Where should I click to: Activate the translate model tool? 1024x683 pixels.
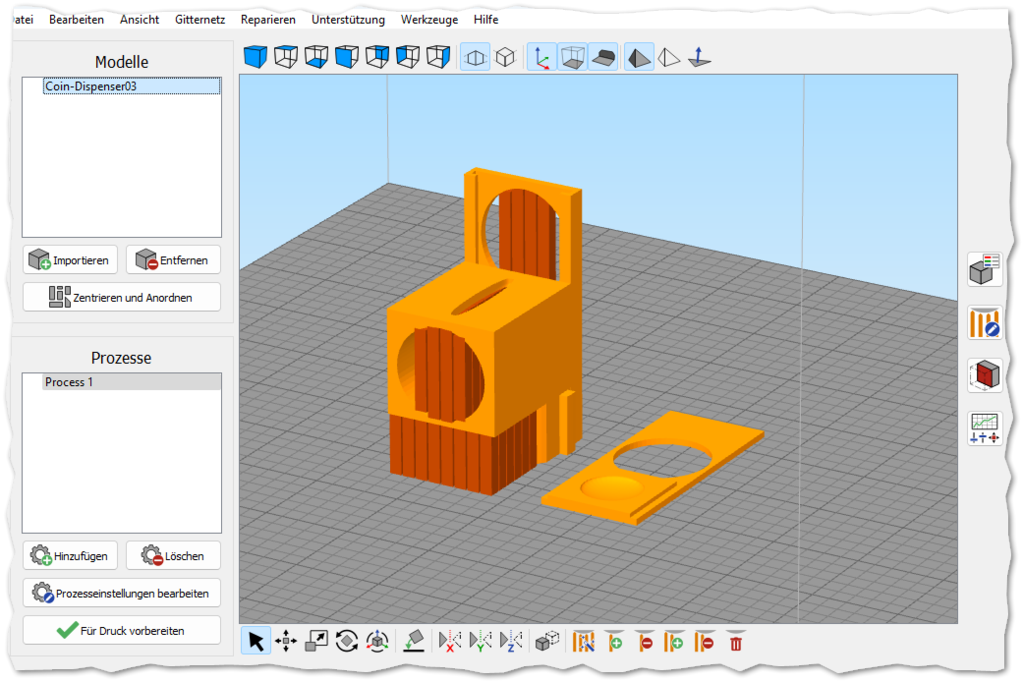(x=287, y=640)
